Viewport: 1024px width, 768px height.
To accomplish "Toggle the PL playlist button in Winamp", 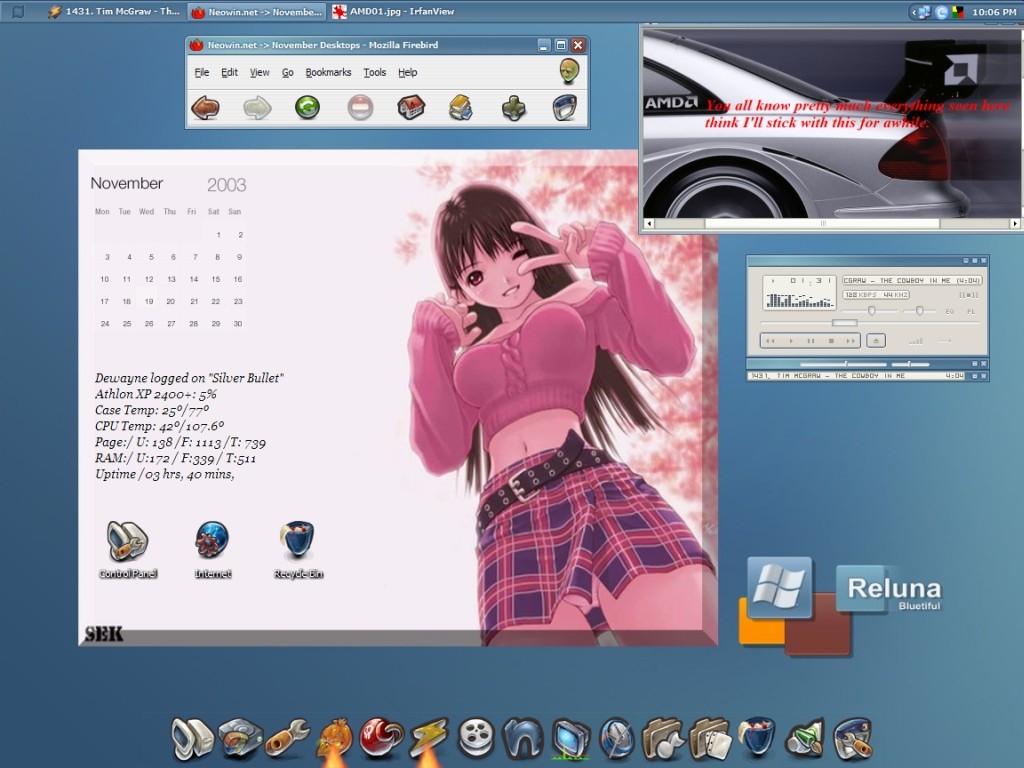I will click(970, 312).
